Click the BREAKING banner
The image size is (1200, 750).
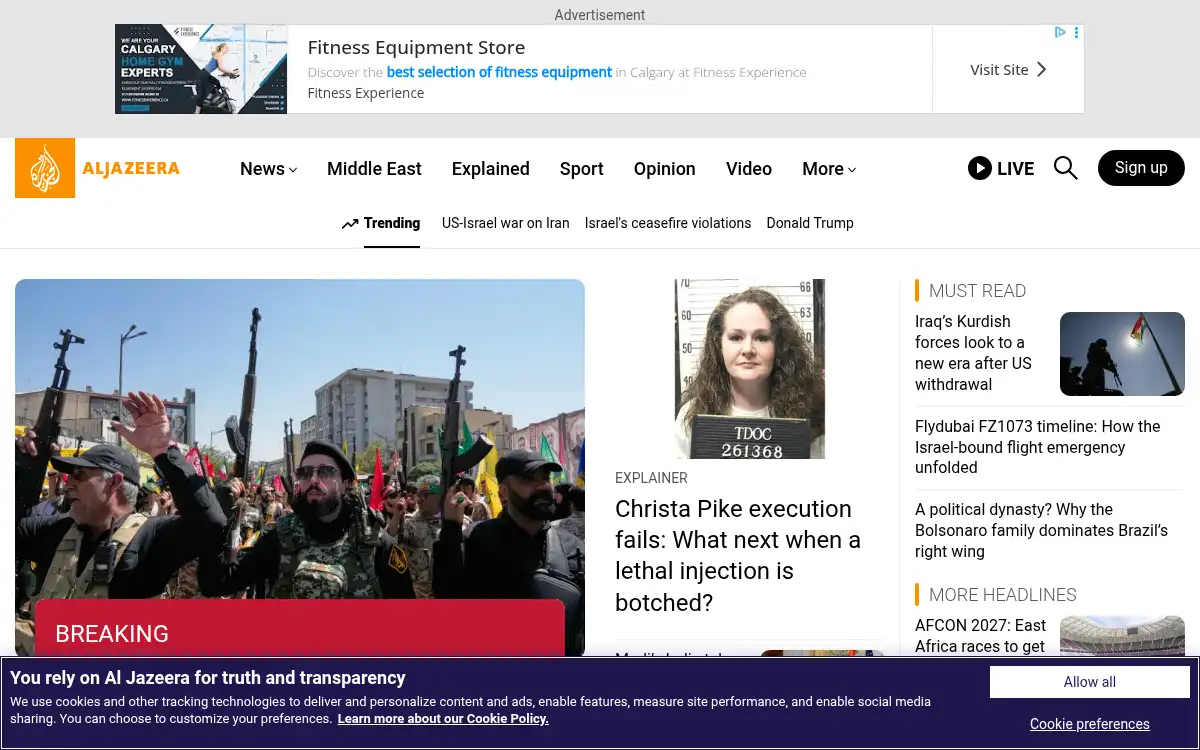[300, 628]
